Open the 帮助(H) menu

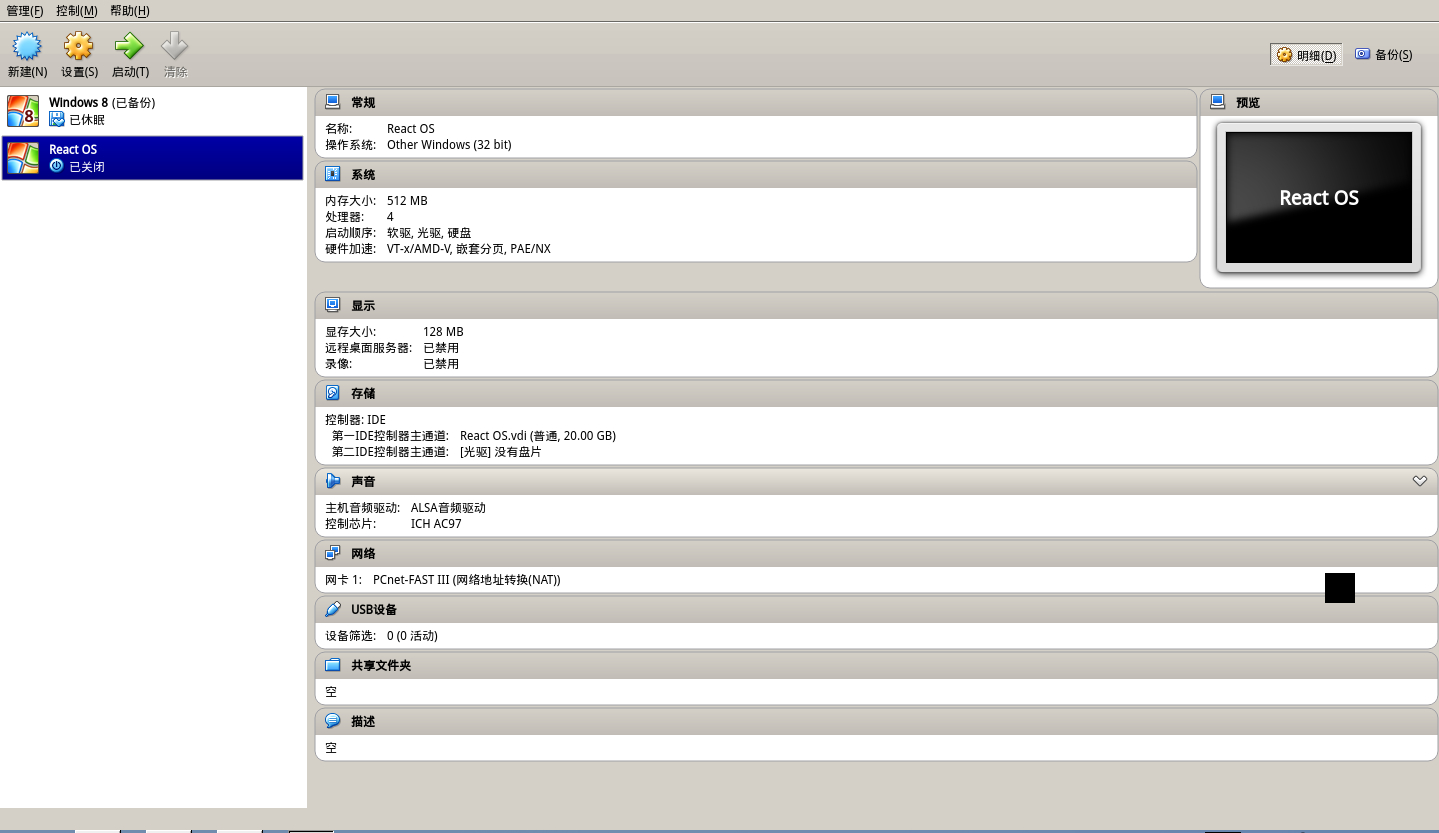130,10
